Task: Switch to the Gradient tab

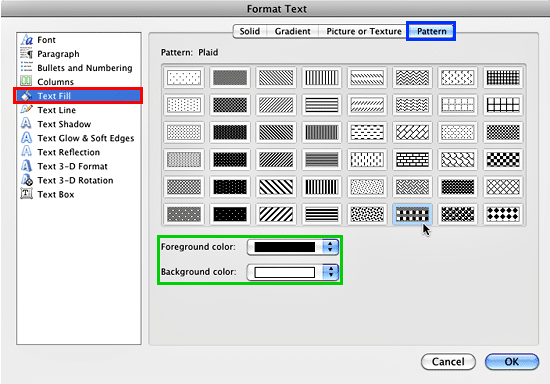Action: 293,31
